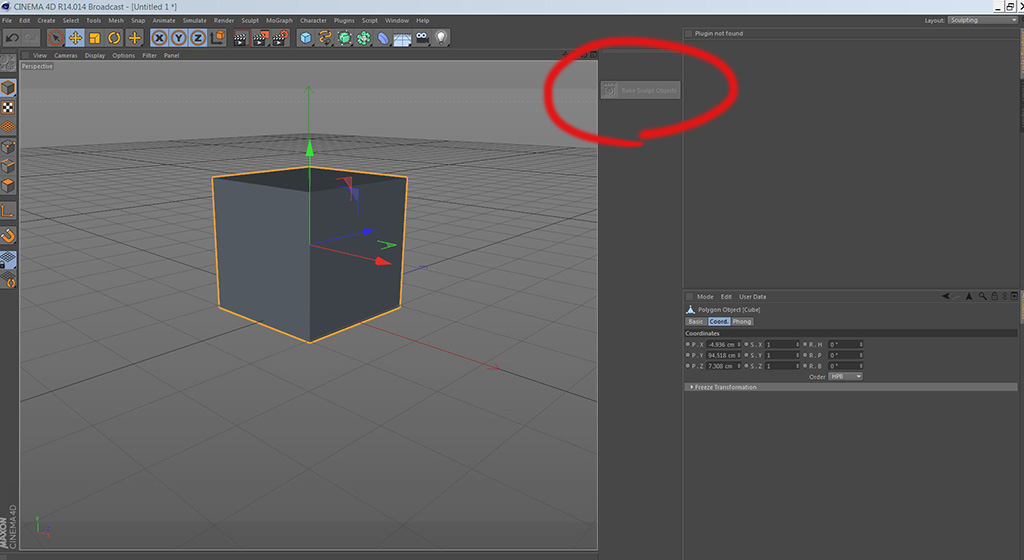
Task: Open the viewport Display menu
Action: pyautogui.click(x=95, y=55)
